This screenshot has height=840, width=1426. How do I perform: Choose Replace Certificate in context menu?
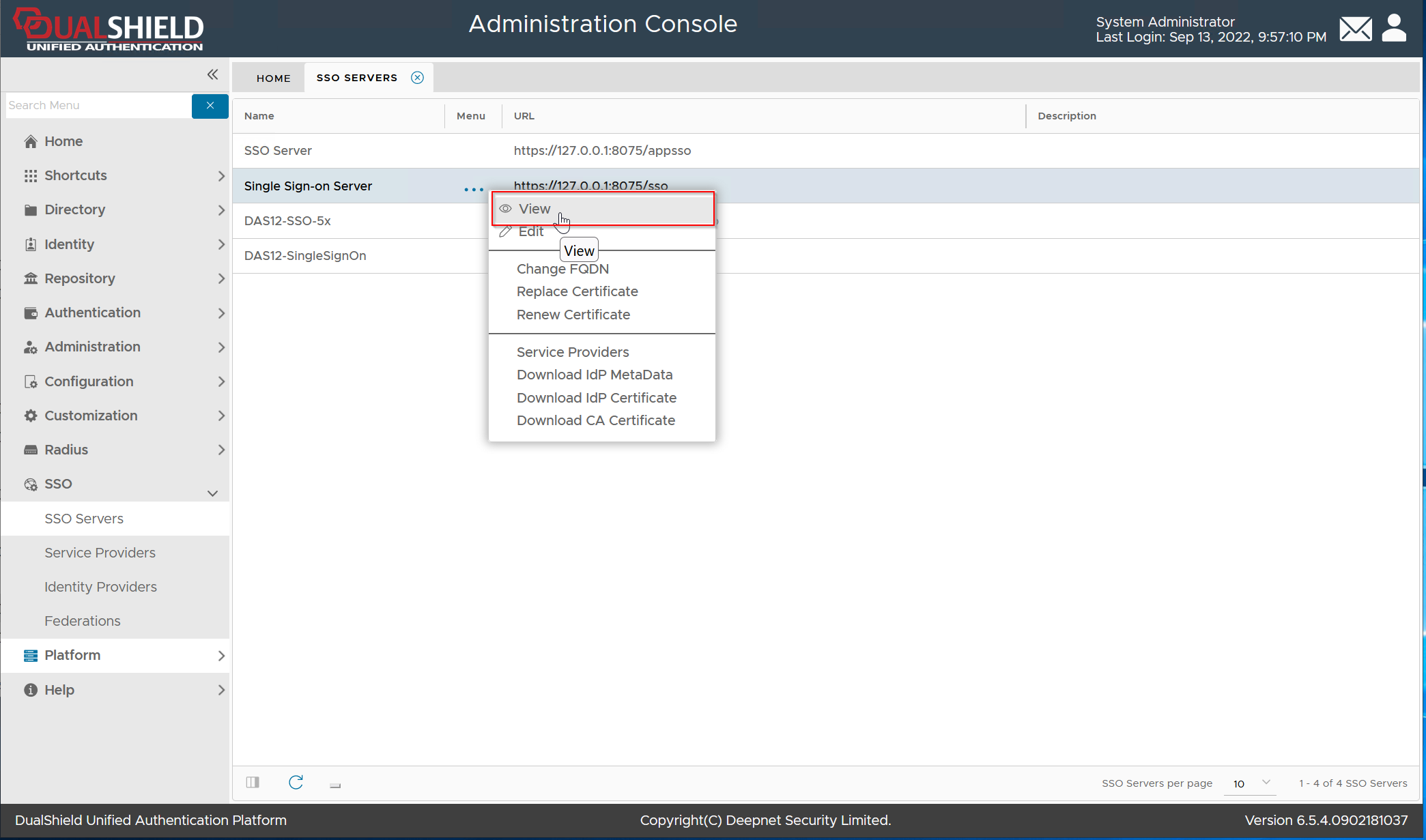coord(577,291)
